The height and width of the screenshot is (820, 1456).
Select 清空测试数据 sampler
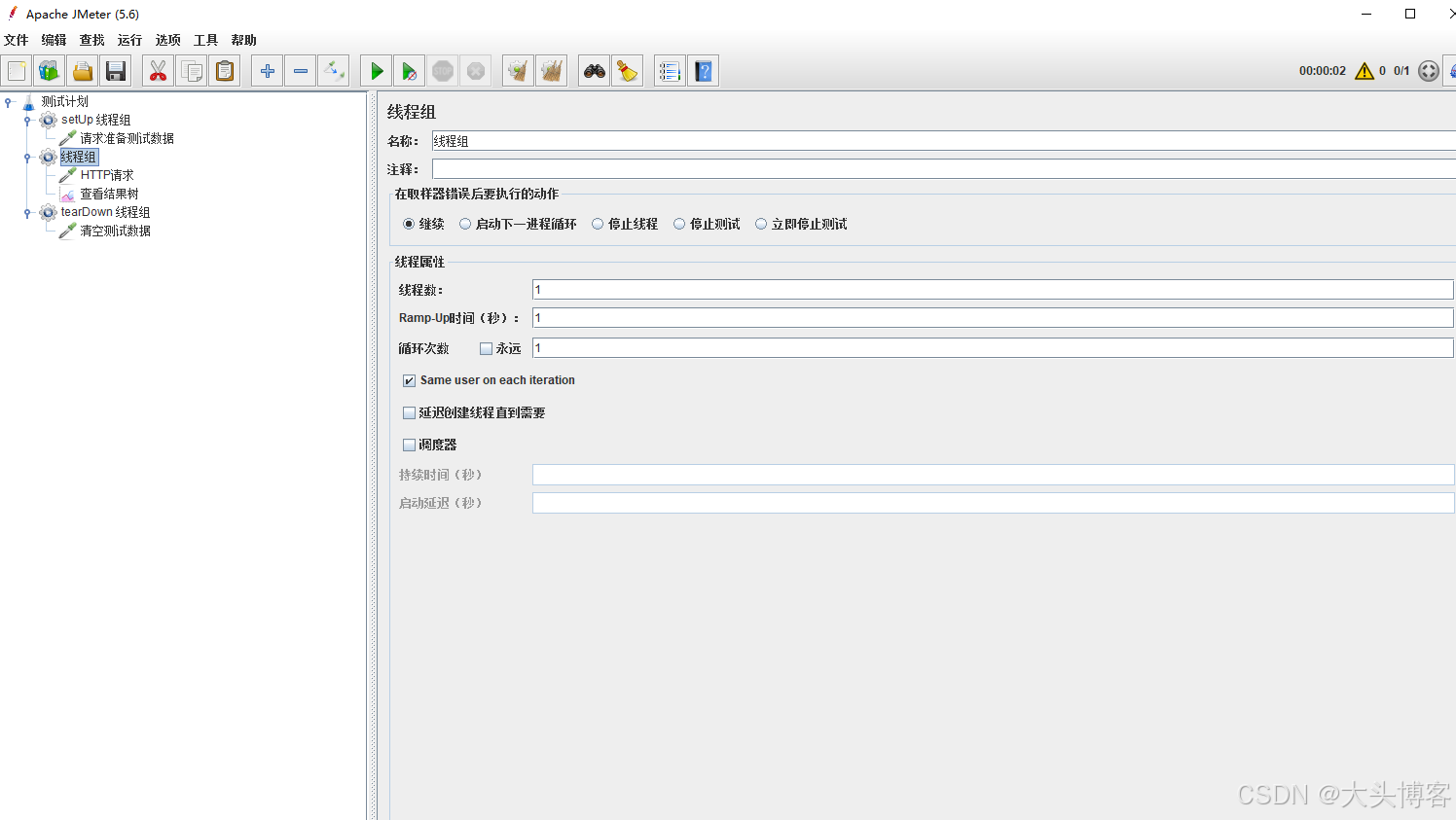coord(115,231)
